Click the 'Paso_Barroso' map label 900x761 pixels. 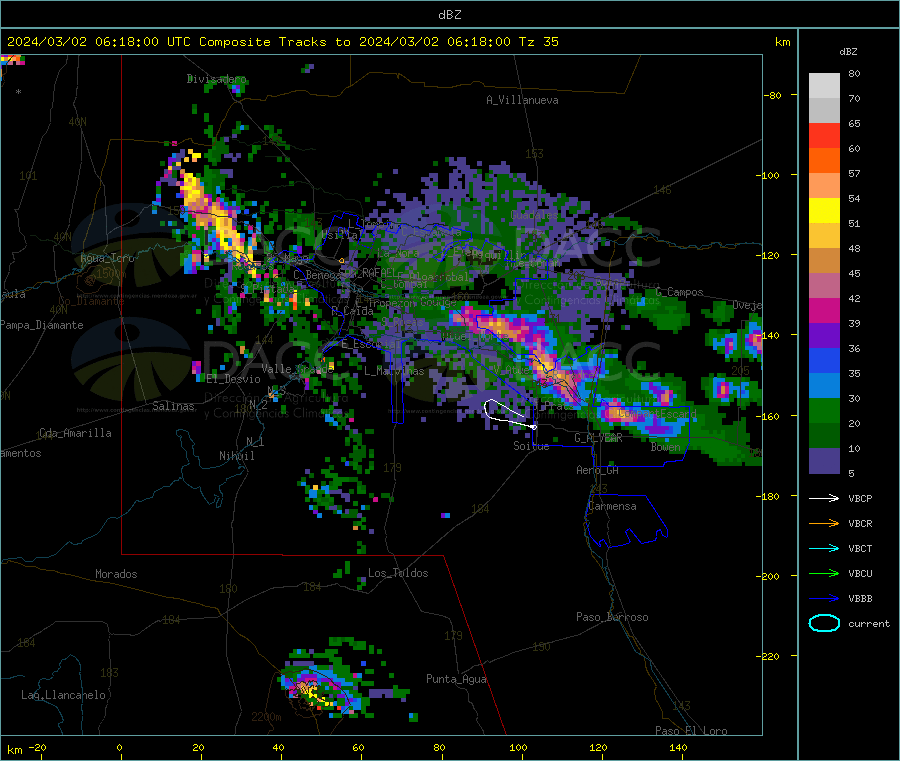612,617
